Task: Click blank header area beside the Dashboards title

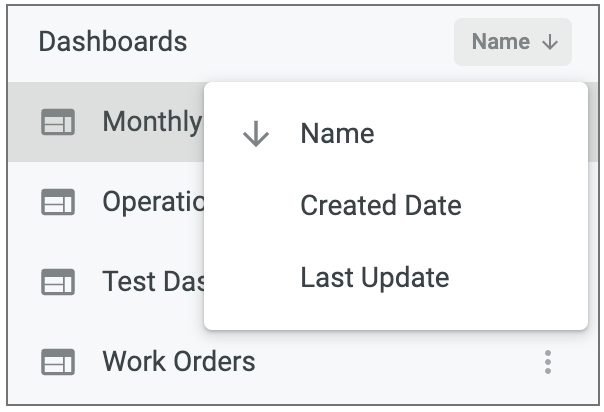Action: coord(320,42)
